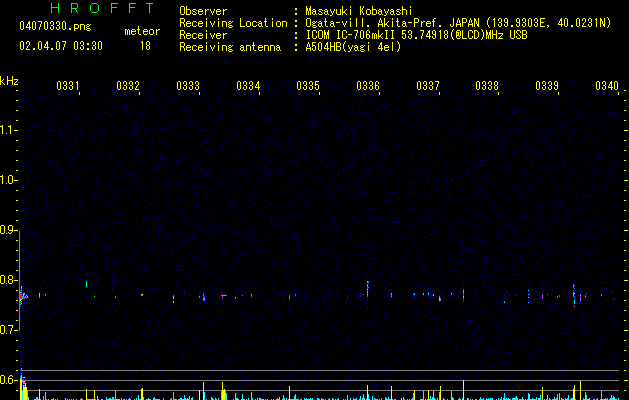Viewport: 629px width, 400px height.
Task: Select the A504HB(yagi 4el) antenna value
Action: pos(353,47)
